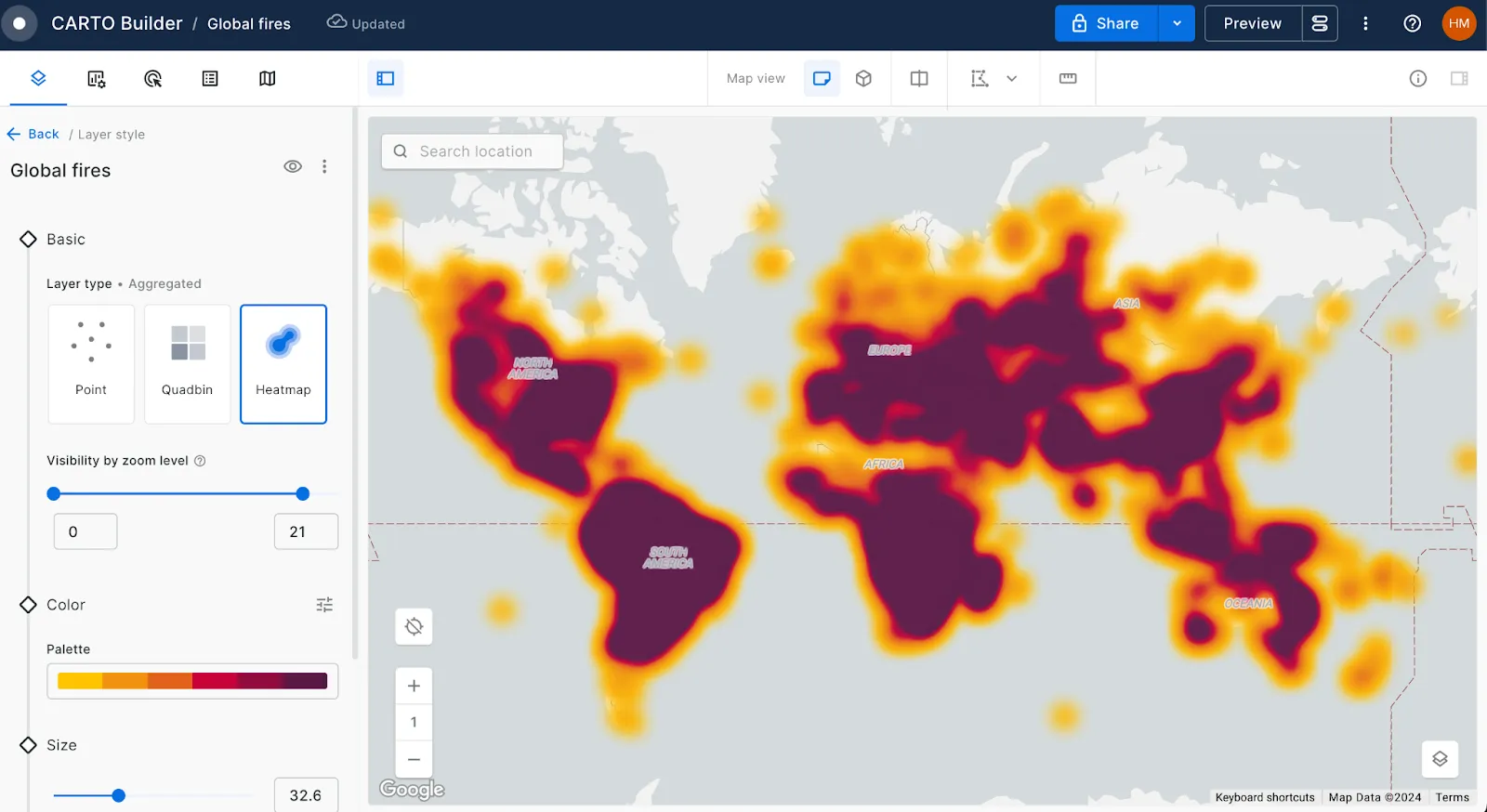
Task: Enable split map view
Action: tap(918, 79)
